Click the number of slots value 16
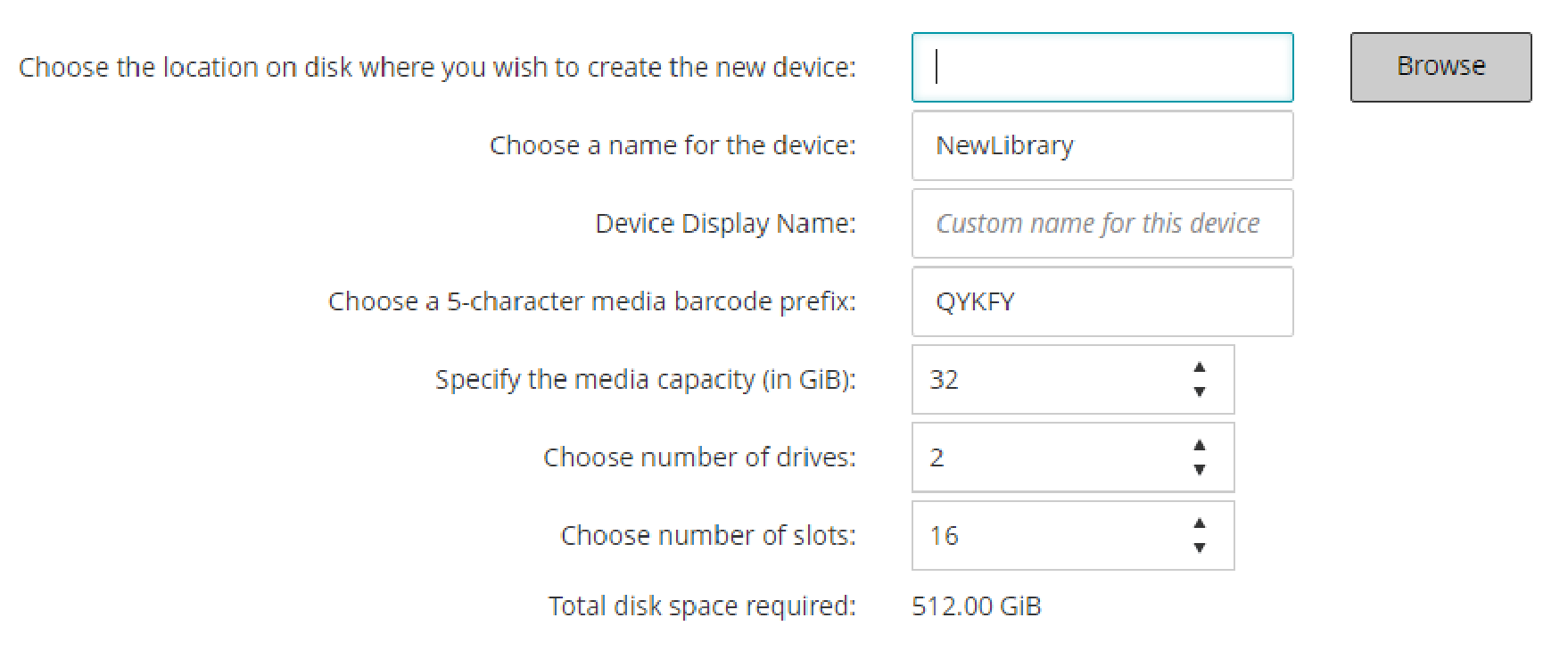This screenshot has width=1568, height=659. (945, 536)
